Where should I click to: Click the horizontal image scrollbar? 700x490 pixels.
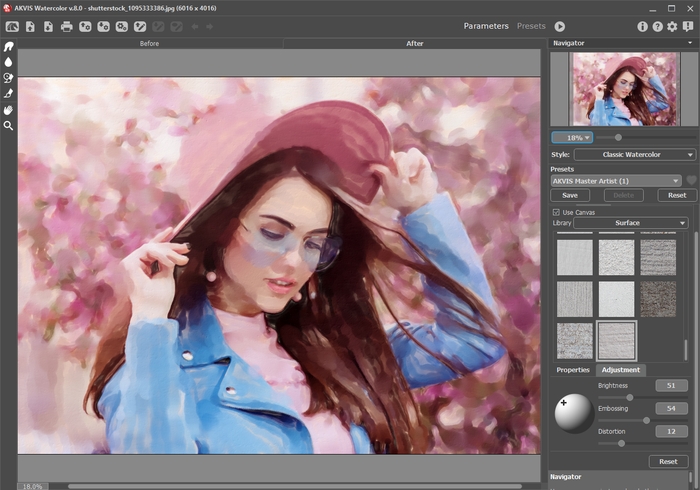295,486
